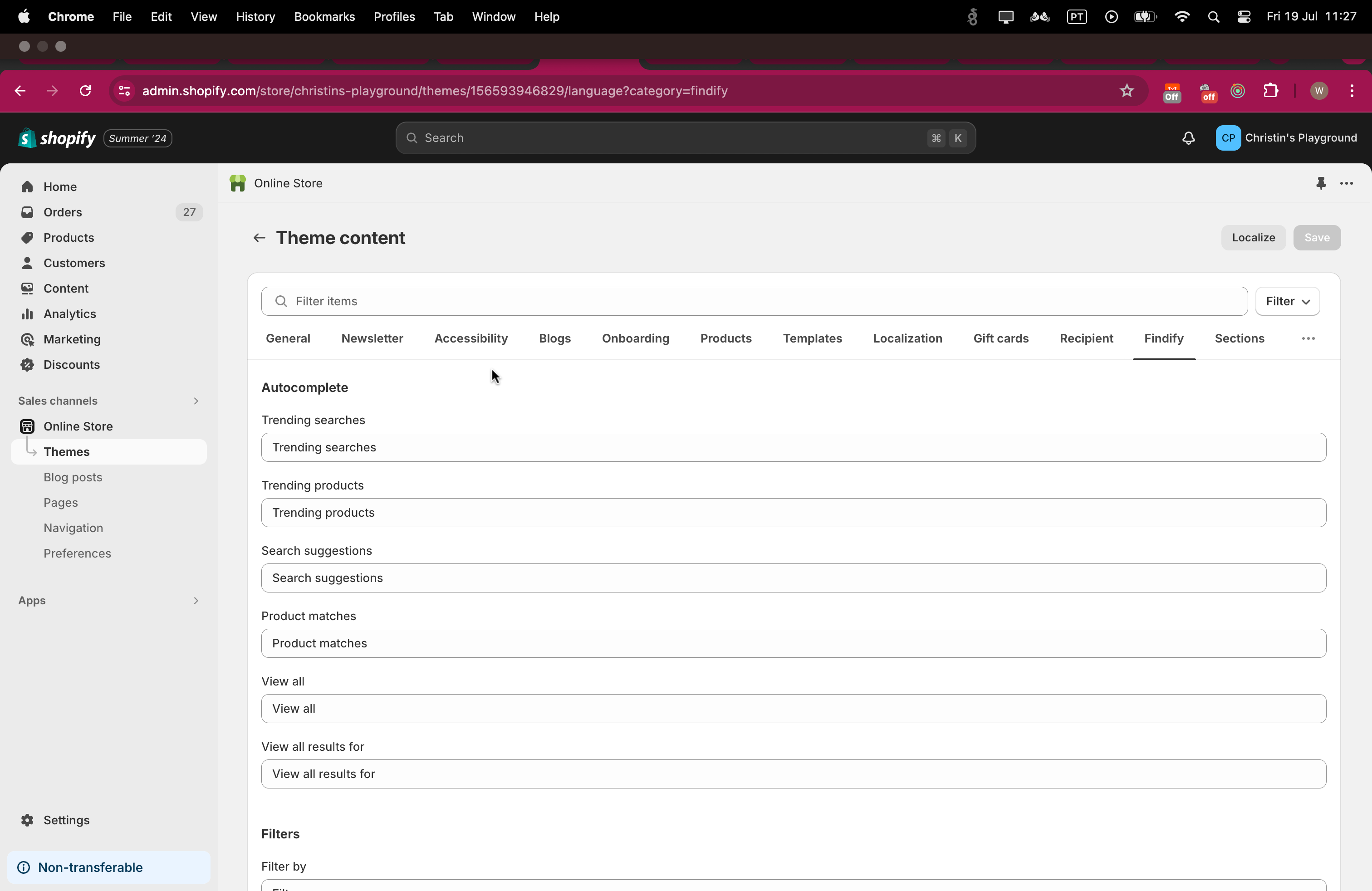The image size is (1372, 891).
Task: Bookmark this page with the star icon
Action: [1127, 91]
